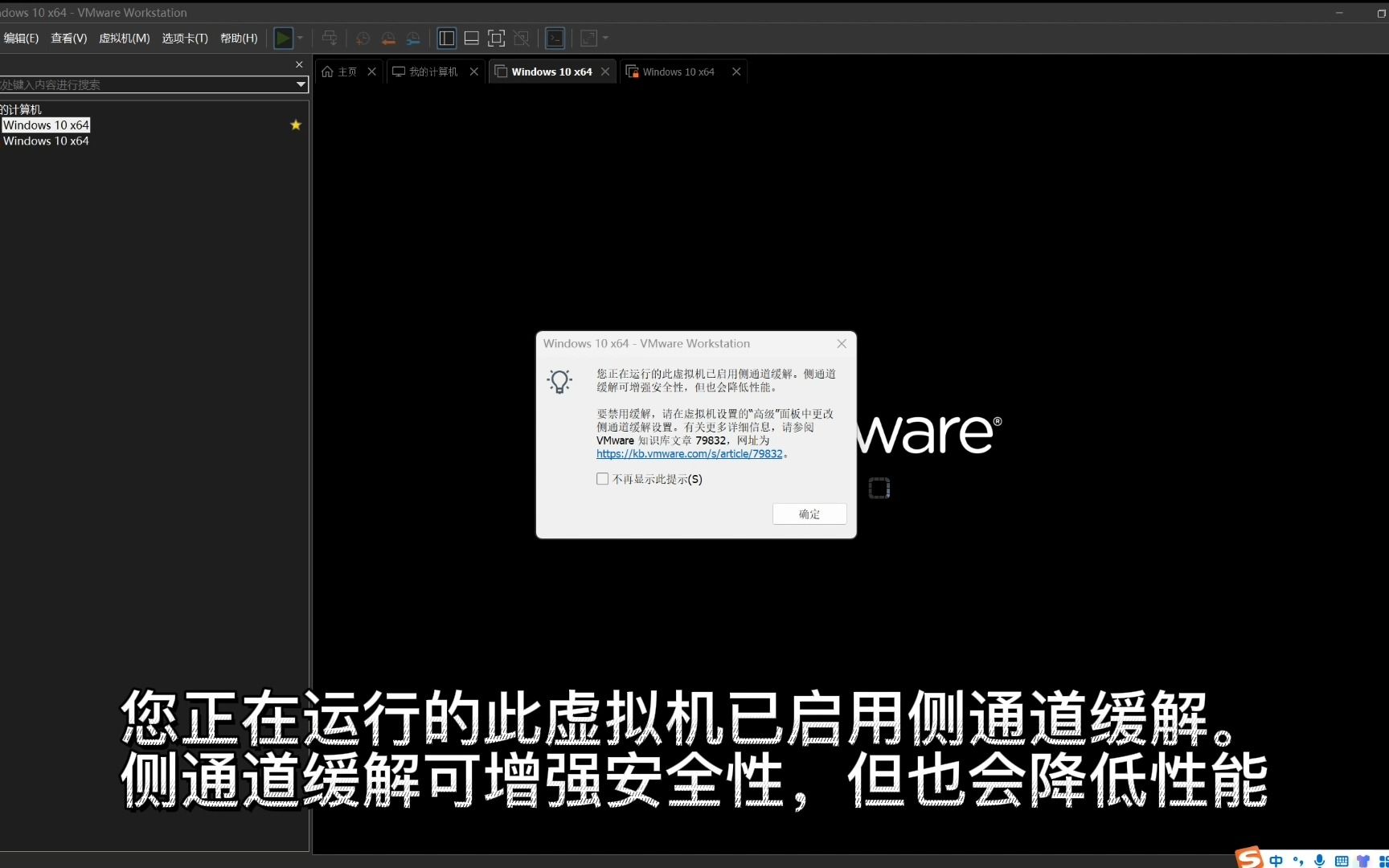Click the Unity mode toolbar icon
Image resolution: width=1389 pixels, height=868 pixels.
522,38
